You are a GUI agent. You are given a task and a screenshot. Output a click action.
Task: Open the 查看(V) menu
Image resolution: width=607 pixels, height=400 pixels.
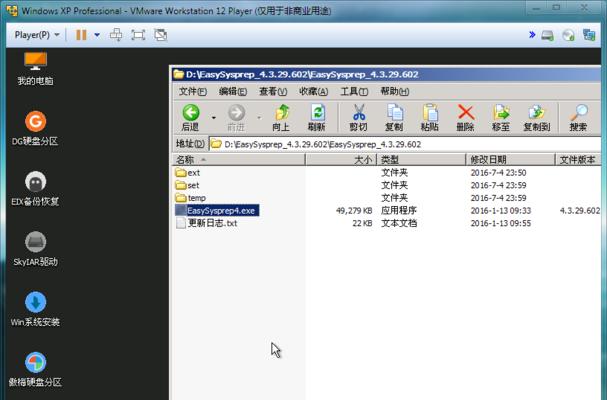(x=273, y=91)
